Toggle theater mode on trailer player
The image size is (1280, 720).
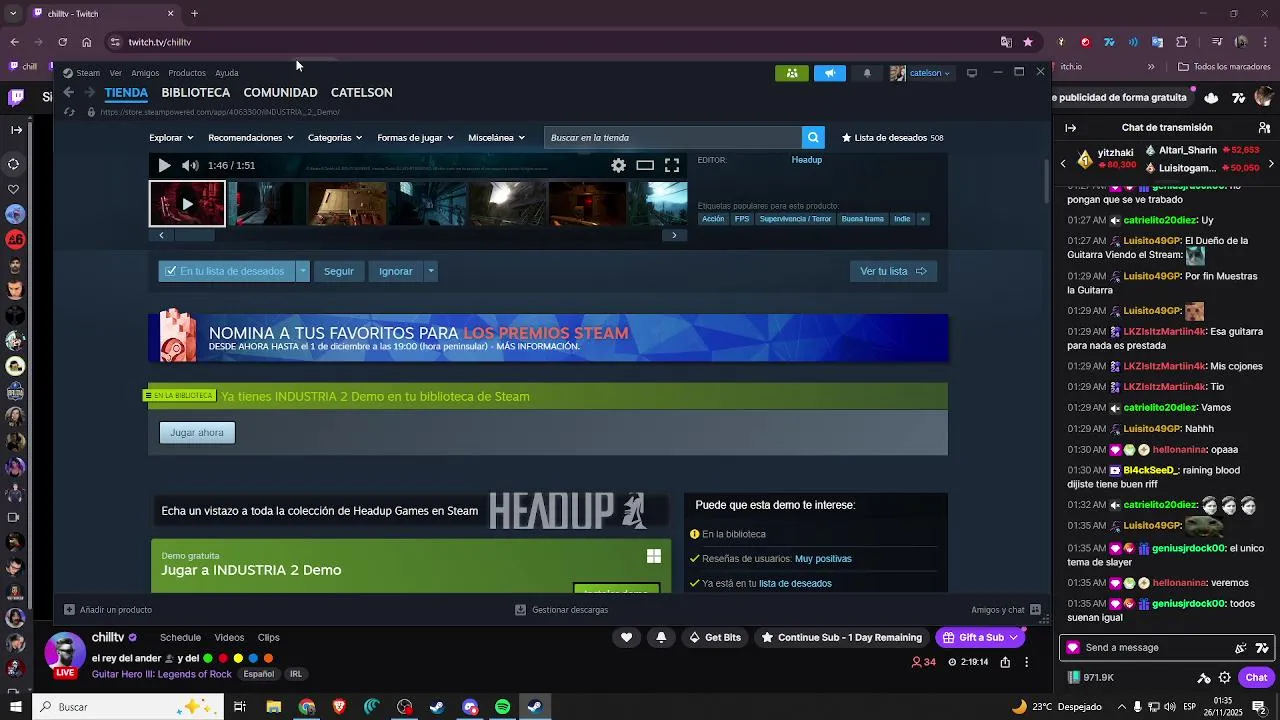tap(645, 166)
